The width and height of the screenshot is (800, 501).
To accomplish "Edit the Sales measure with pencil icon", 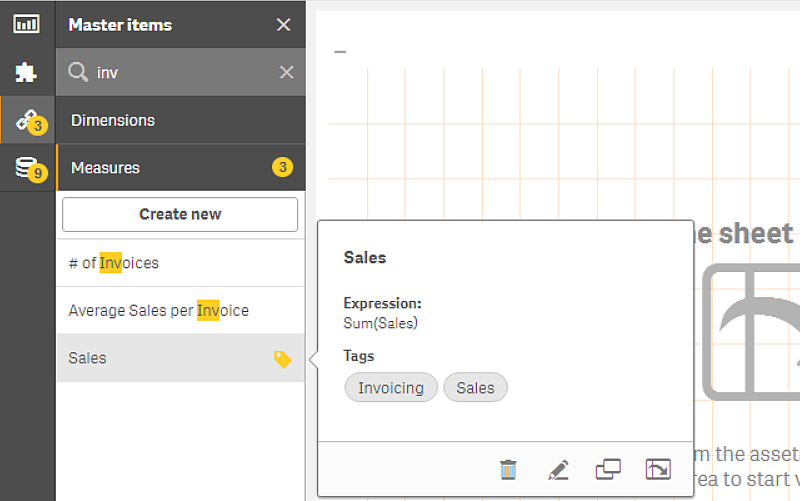I will pos(558,469).
